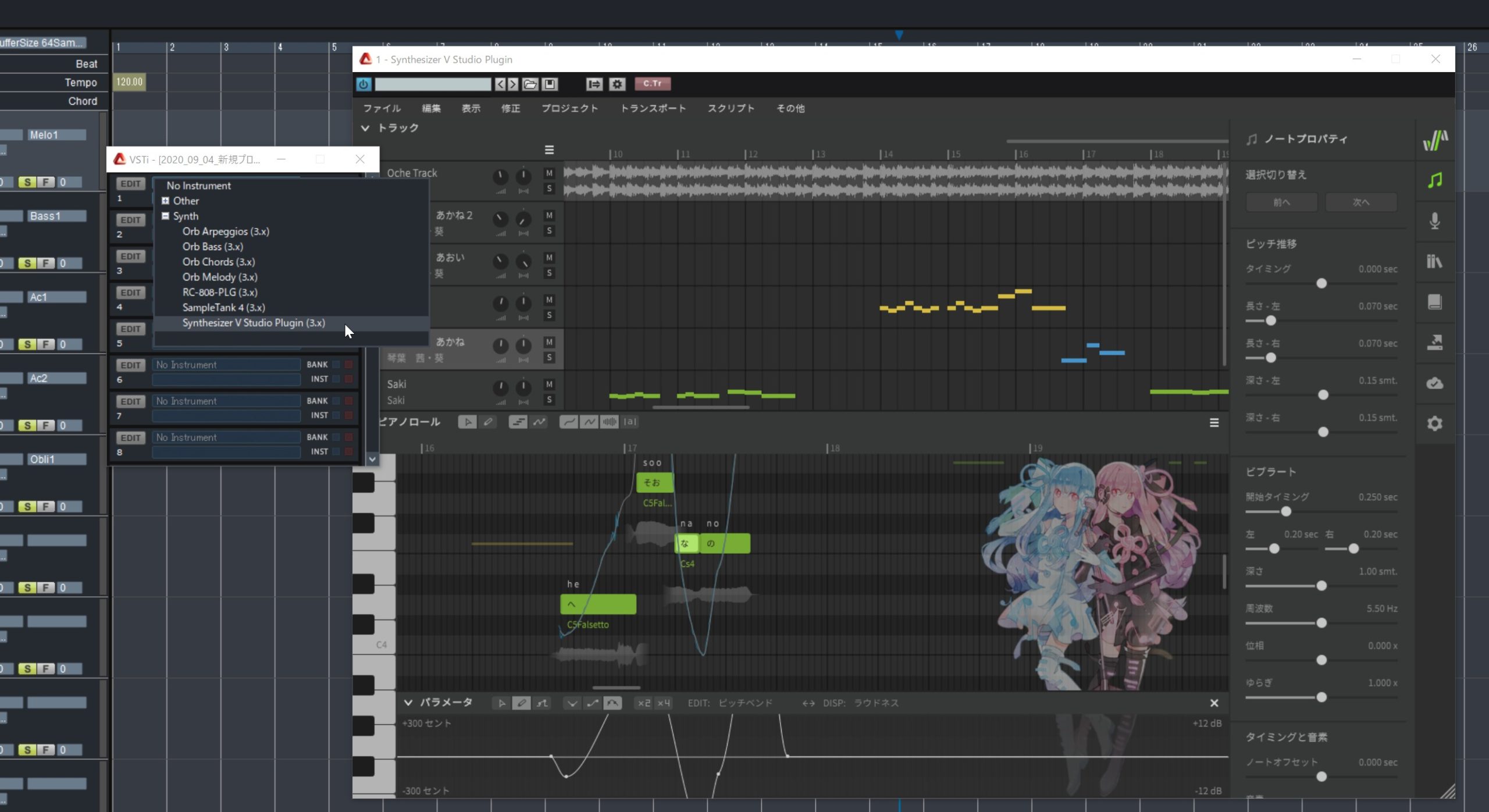Image resolution: width=1489 pixels, height=812 pixels.
Task: Mute the Oche Track
Action: click(x=549, y=173)
